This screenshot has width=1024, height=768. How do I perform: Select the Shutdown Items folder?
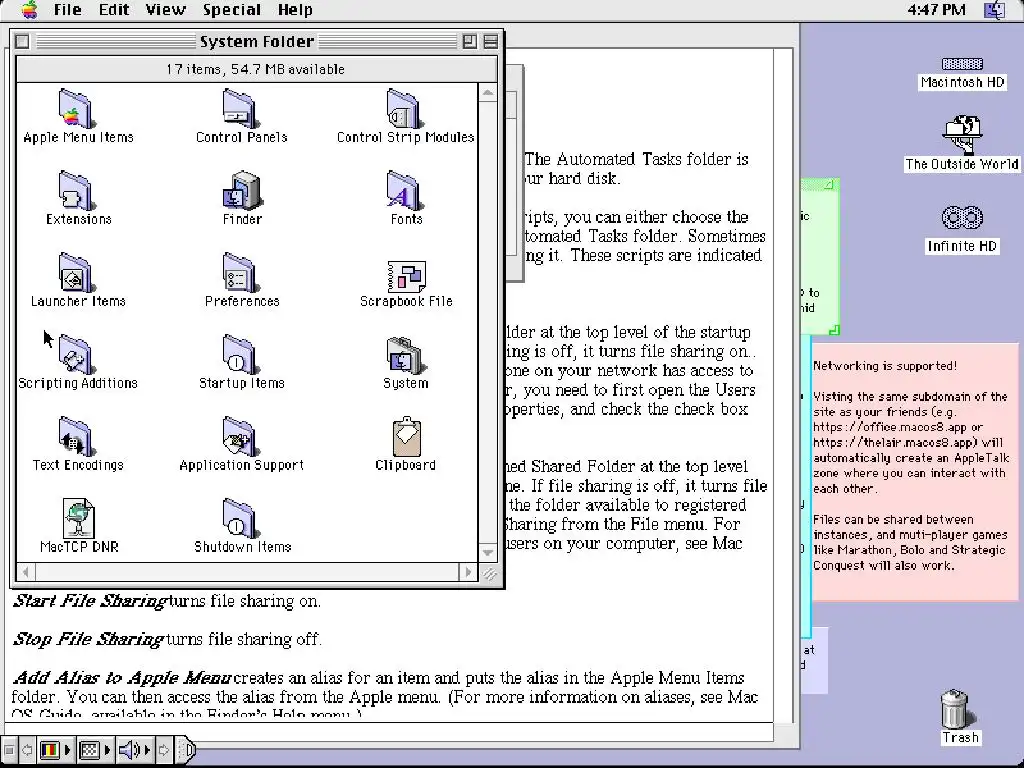240,519
